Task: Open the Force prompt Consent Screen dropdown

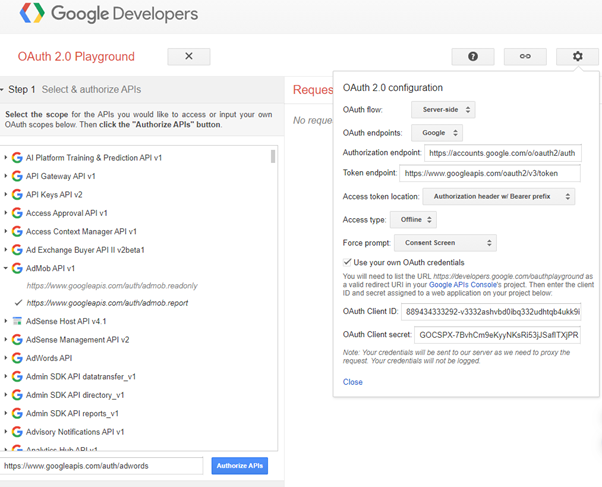Action: point(445,243)
